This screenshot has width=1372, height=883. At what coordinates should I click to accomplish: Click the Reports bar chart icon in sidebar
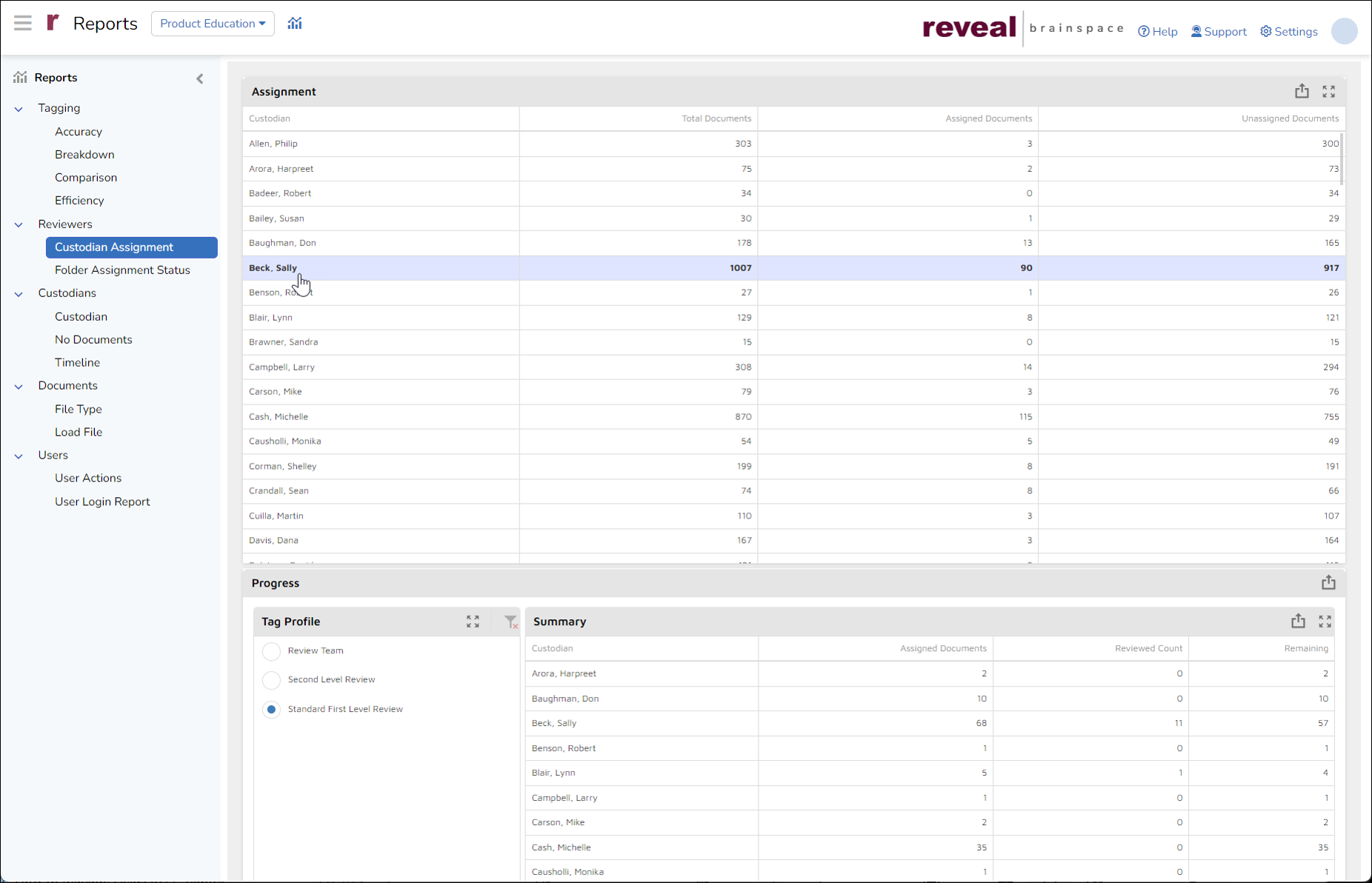pyautogui.click(x=20, y=77)
